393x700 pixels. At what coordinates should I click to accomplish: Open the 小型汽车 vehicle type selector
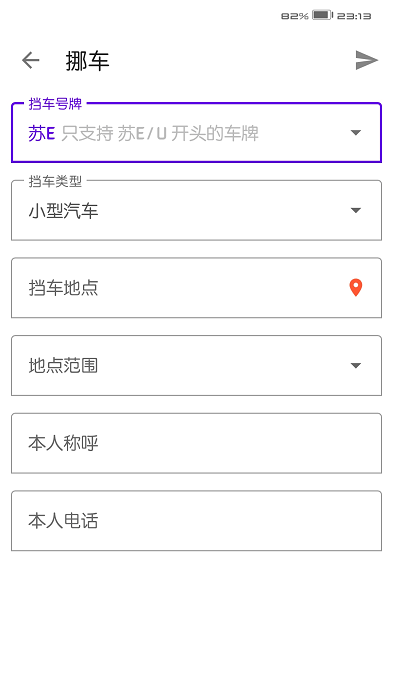click(x=196, y=210)
